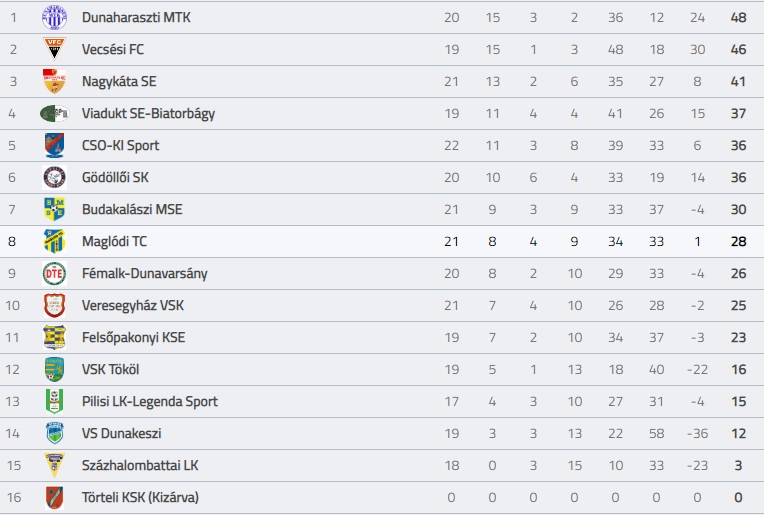
Task: Open the Nagykáta SE crest icon
Action: tap(54, 81)
